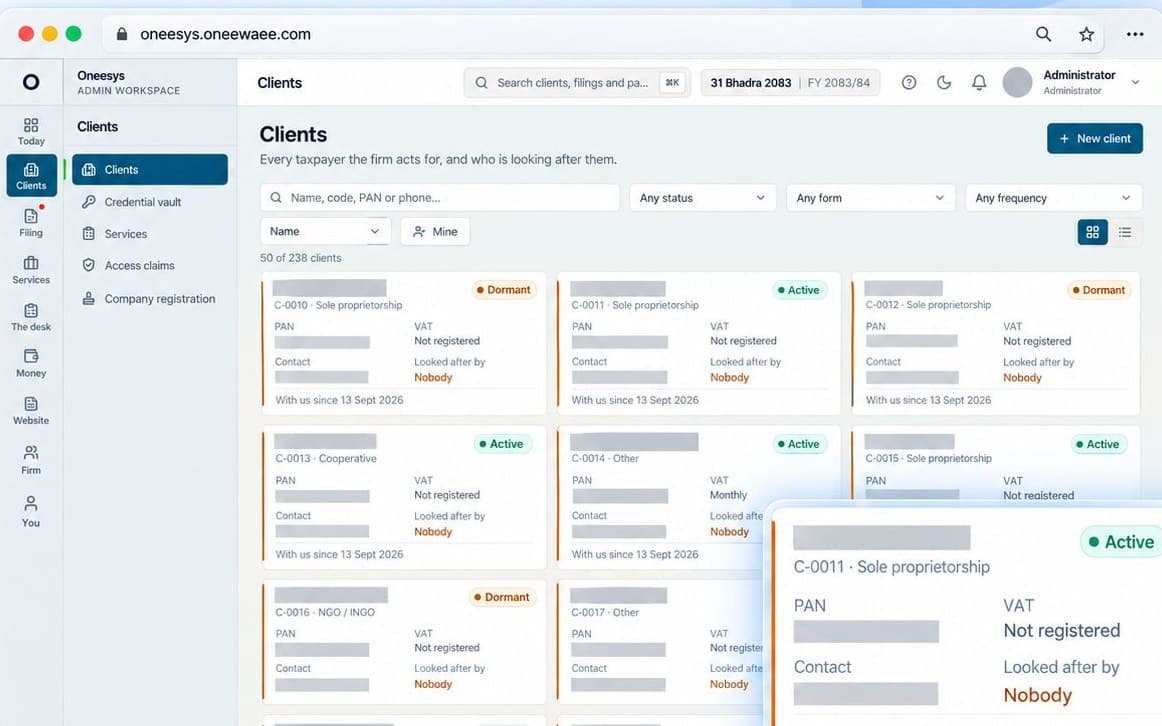Open the Name sort dropdown
This screenshot has height=726, width=1162.
click(x=325, y=231)
